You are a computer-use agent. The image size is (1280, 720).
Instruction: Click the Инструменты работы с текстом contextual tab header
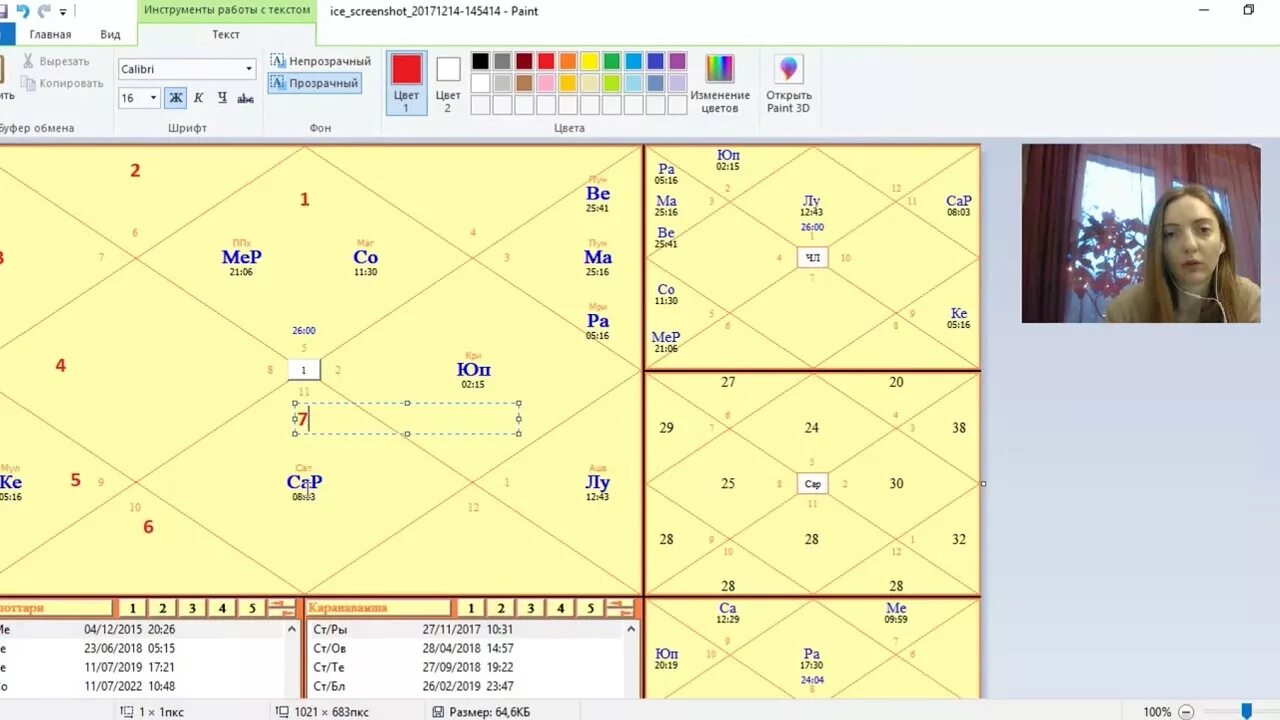[226, 10]
